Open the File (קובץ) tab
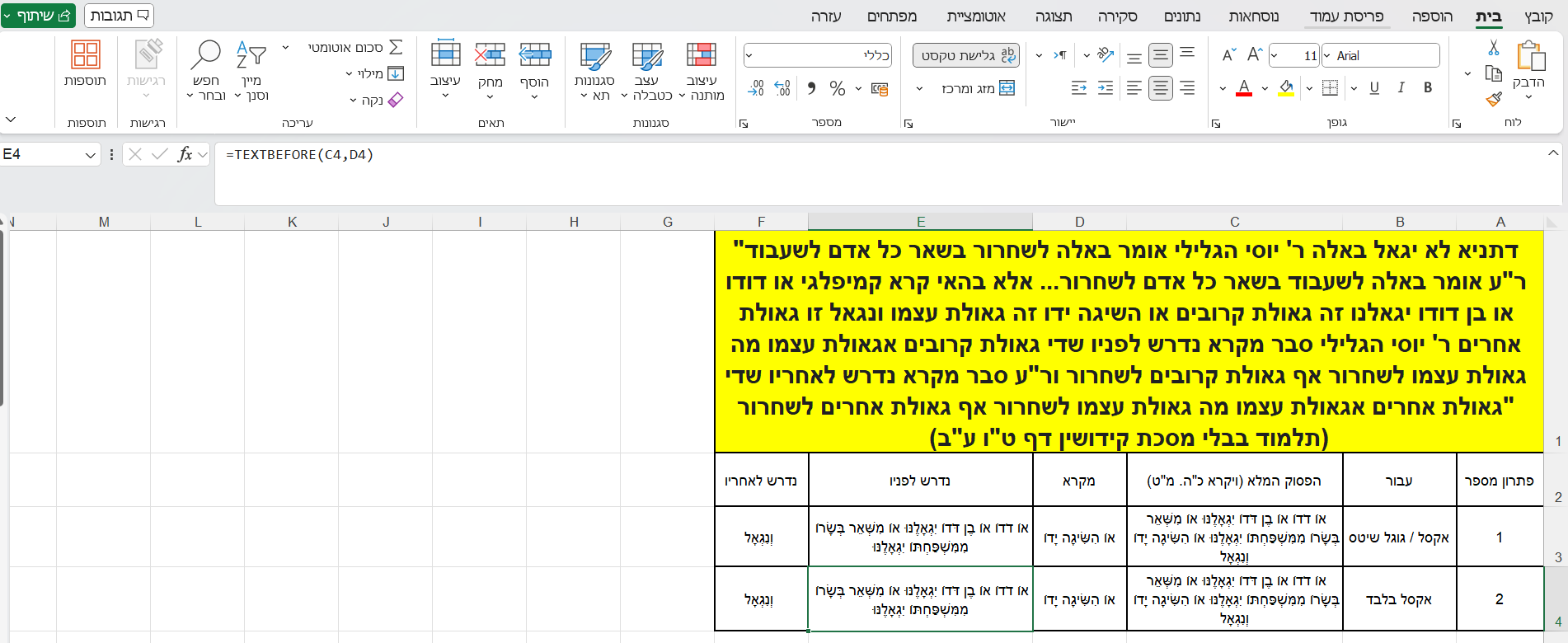This screenshot has height=643, width=1568. coord(1538,16)
